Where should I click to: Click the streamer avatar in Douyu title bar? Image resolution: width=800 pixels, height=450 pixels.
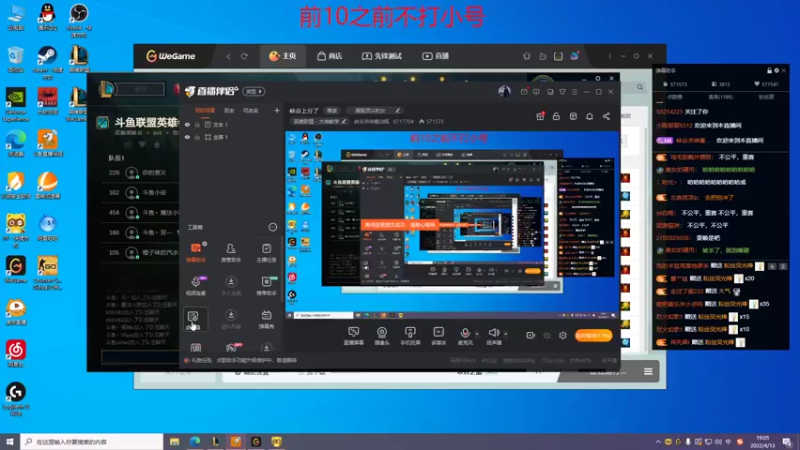504,91
